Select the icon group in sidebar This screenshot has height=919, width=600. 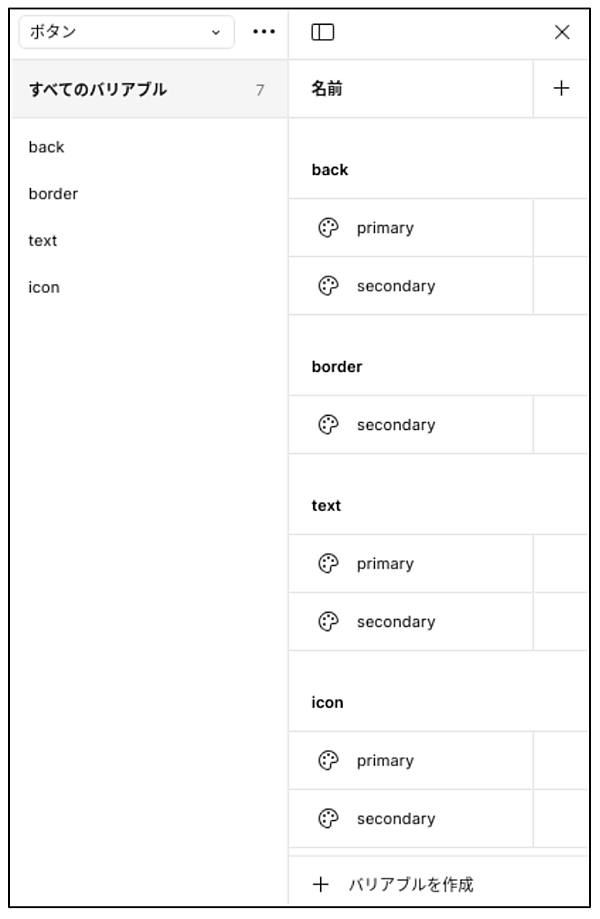click(x=44, y=288)
